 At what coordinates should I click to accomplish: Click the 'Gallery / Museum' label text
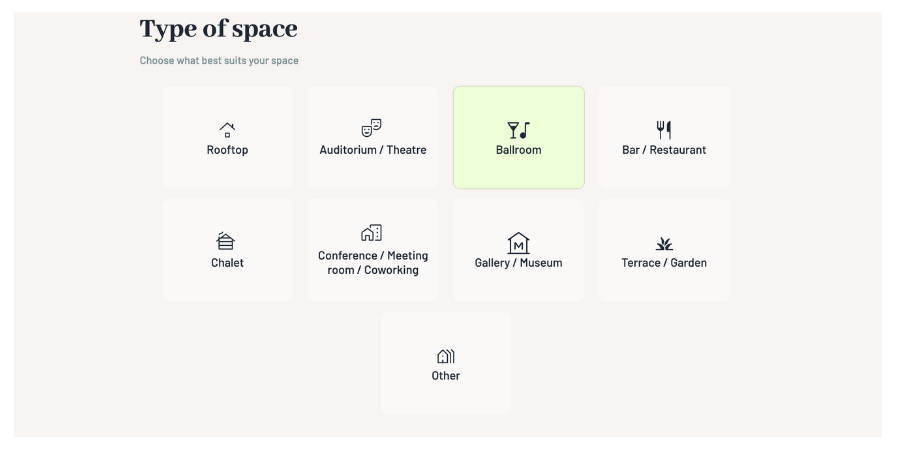[518, 263]
